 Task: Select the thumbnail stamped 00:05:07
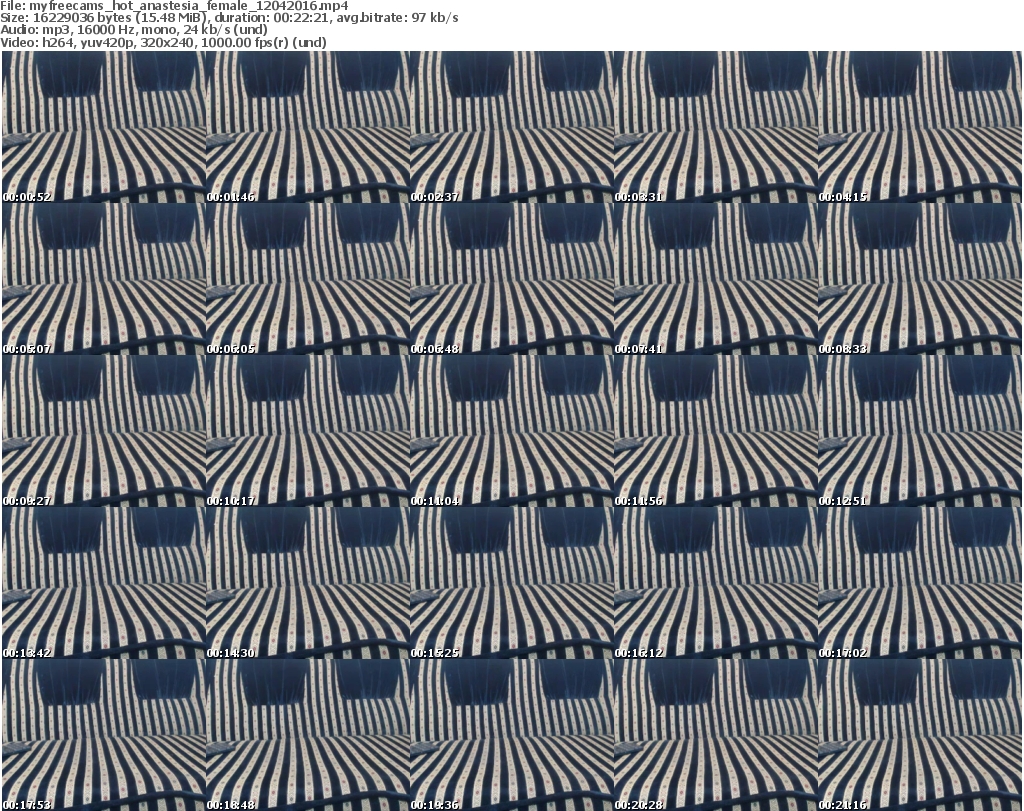[104, 279]
